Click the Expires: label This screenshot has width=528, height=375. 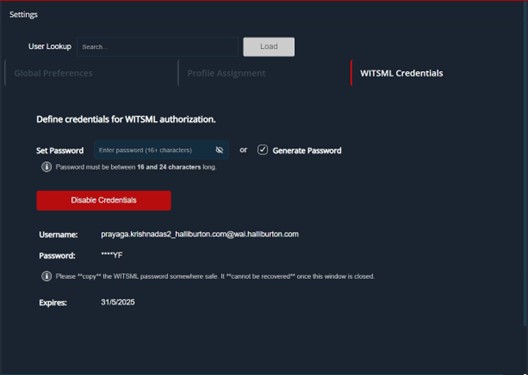tap(53, 303)
